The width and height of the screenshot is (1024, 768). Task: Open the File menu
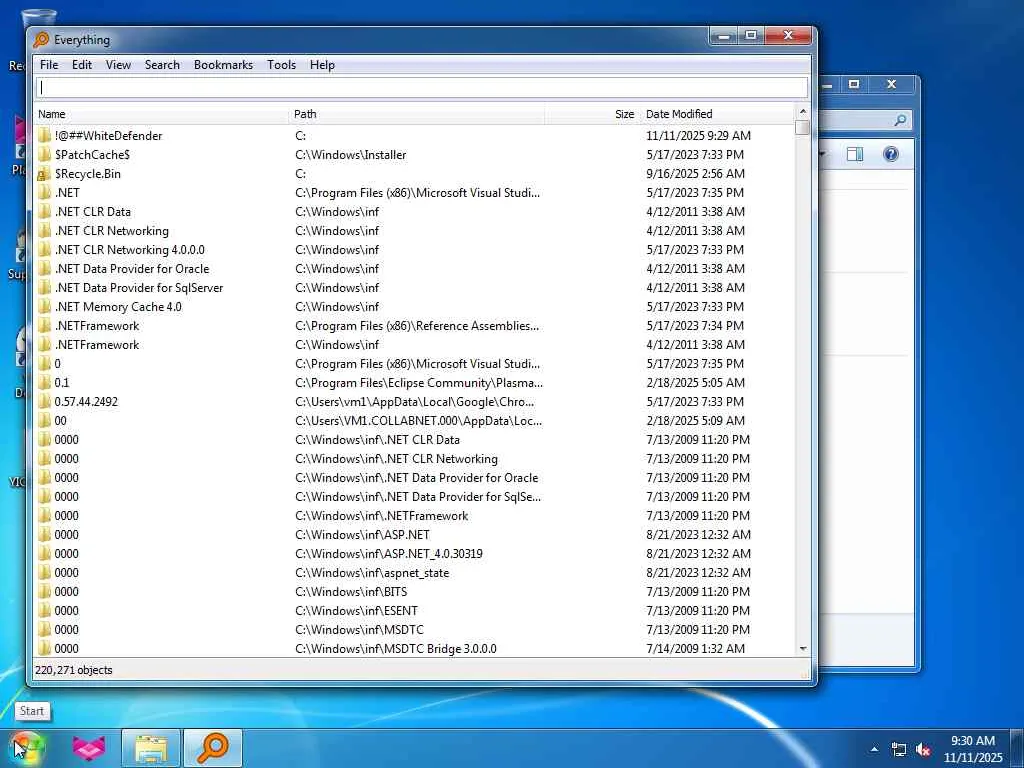point(49,65)
